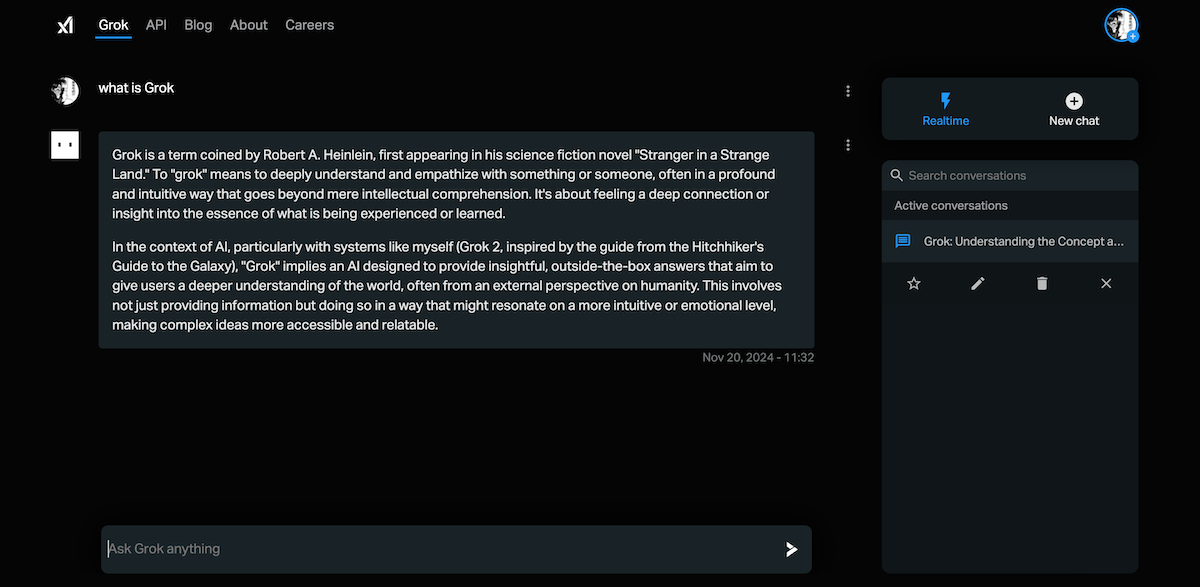Click the xAI logo

[x=64, y=24]
